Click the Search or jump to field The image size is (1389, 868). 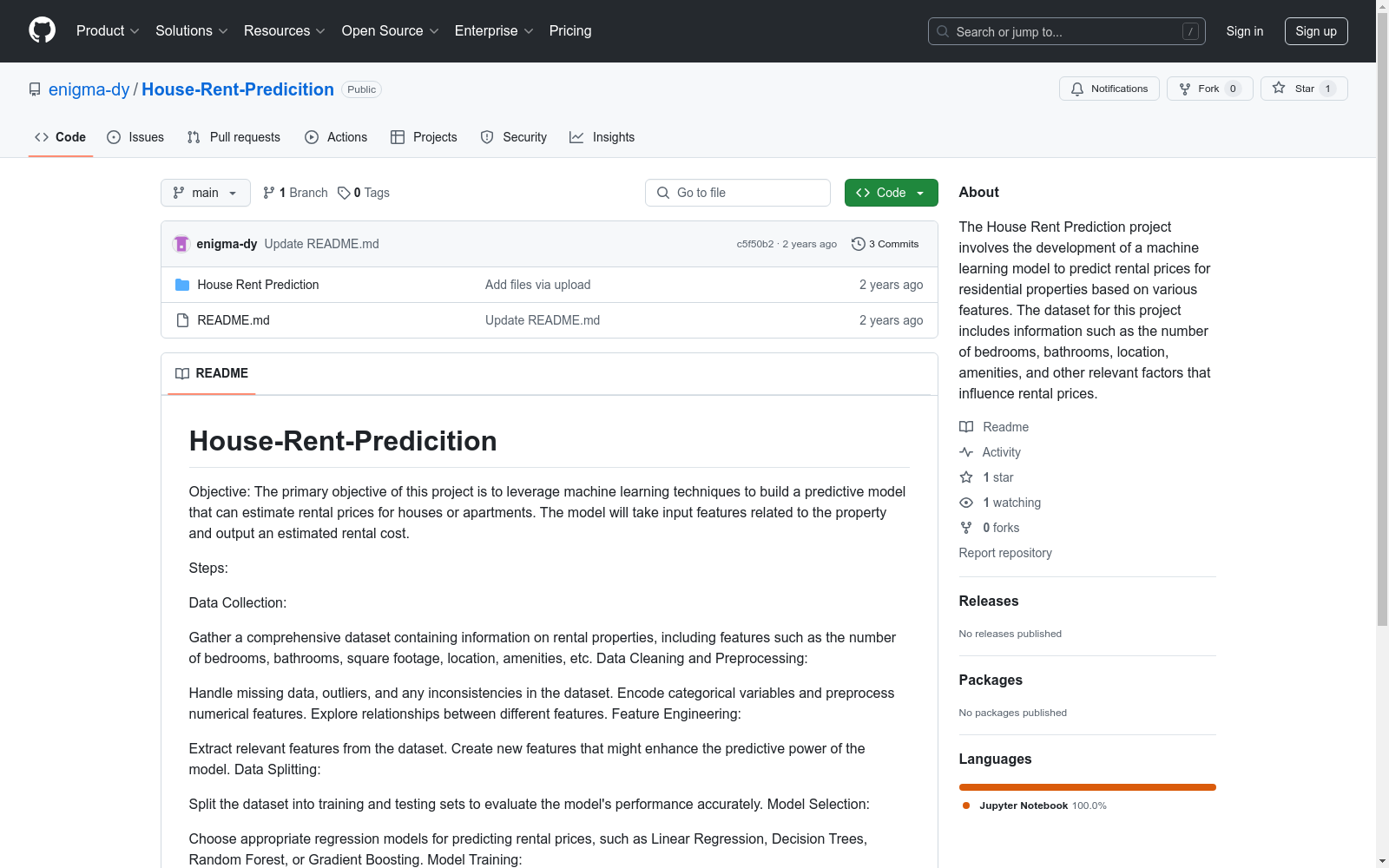tap(1067, 31)
